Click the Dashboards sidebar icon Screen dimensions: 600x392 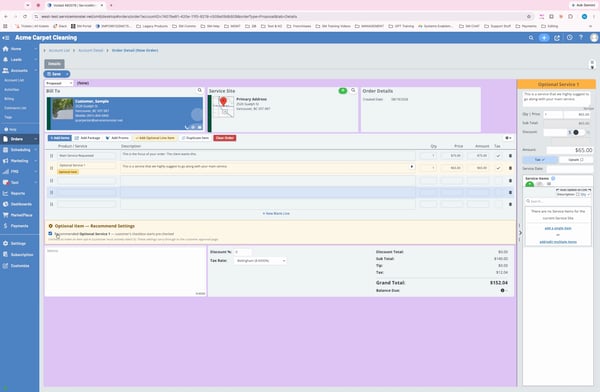5,204
